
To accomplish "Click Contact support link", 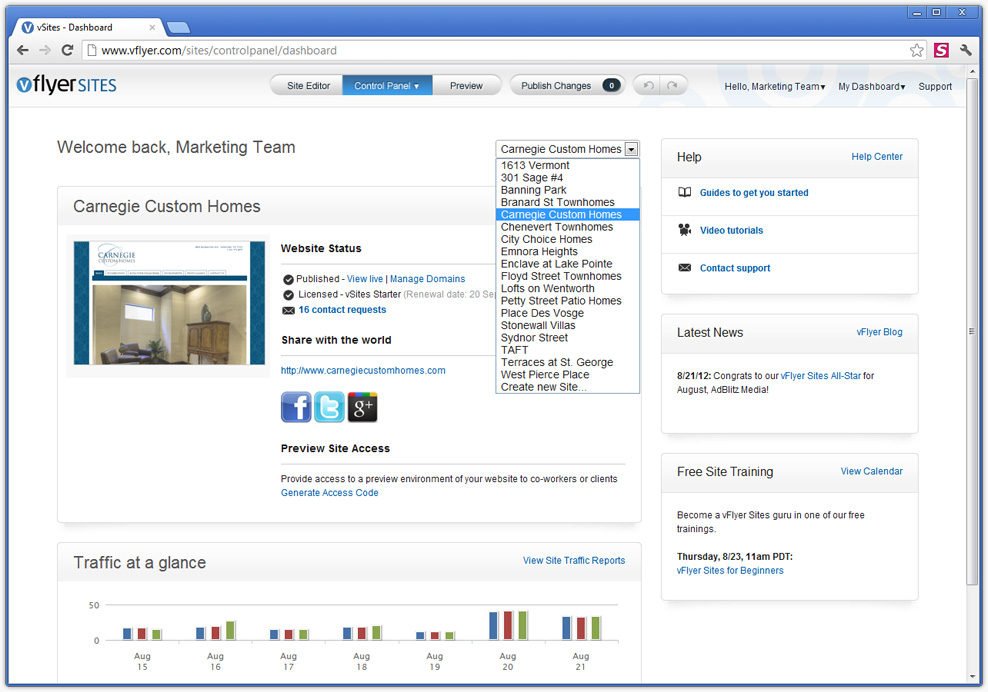I will [735, 268].
